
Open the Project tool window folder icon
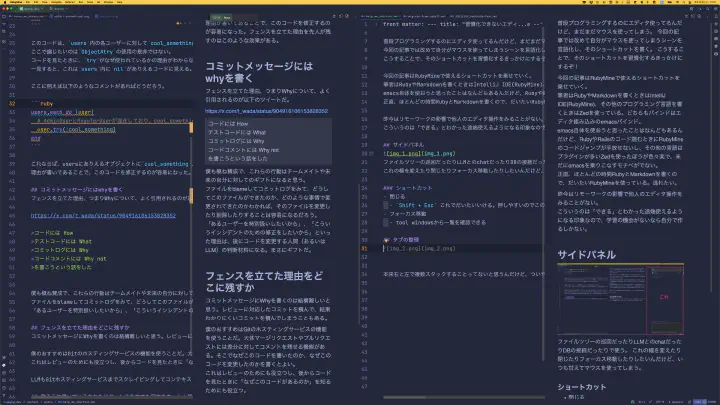tap(4, 17)
